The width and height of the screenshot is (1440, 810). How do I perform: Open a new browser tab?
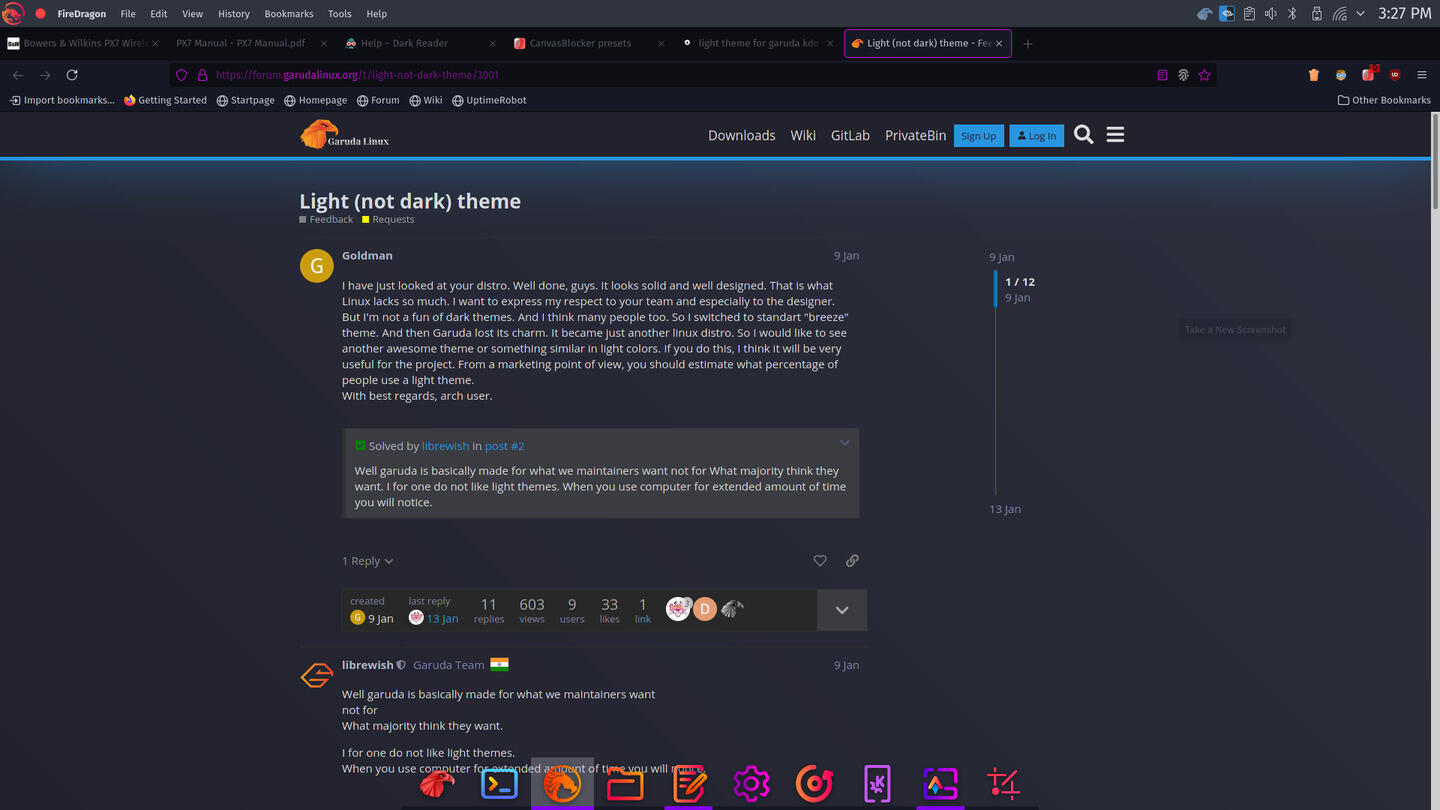[x=1028, y=43]
